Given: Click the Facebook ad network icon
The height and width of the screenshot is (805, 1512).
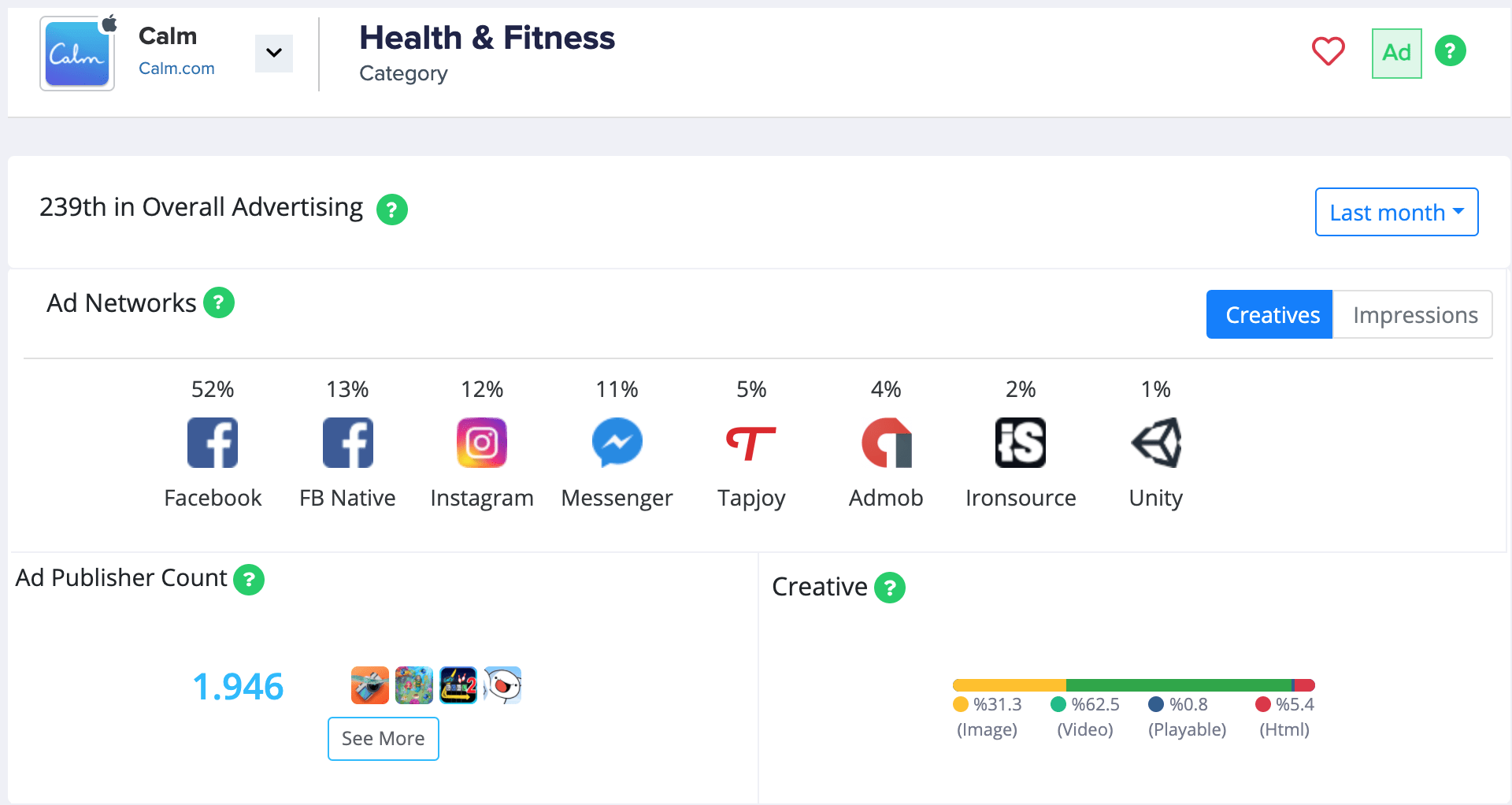Looking at the screenshot, I should 213,443.
